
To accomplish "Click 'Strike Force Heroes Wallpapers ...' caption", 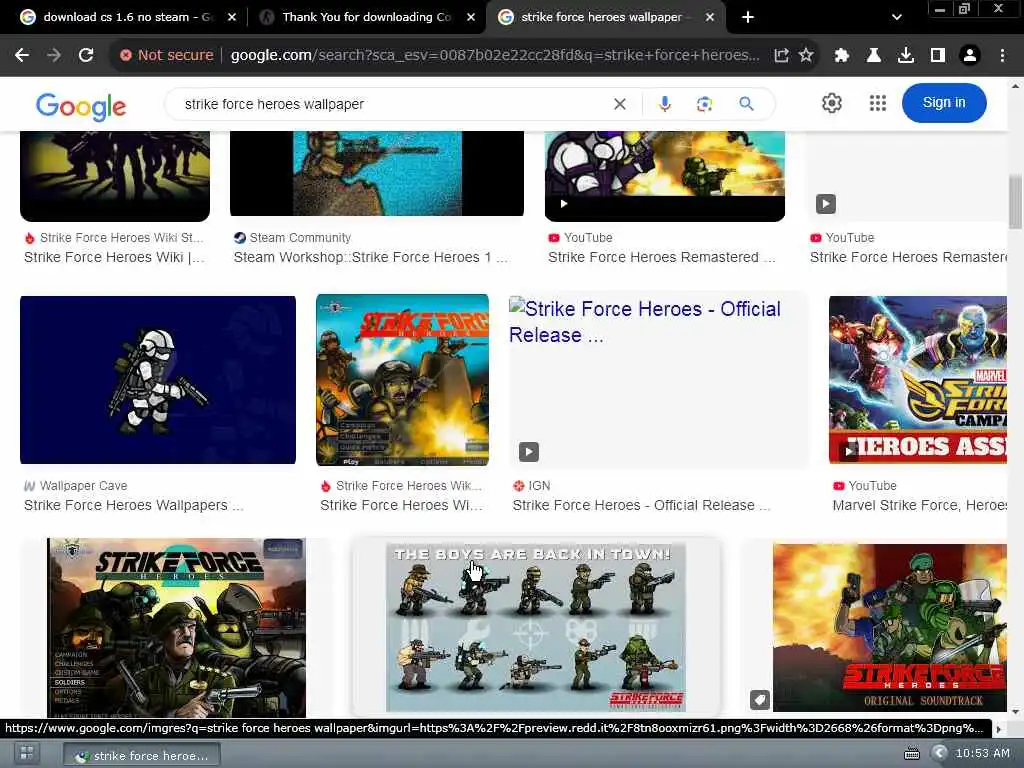I will [x=133, y=505].
